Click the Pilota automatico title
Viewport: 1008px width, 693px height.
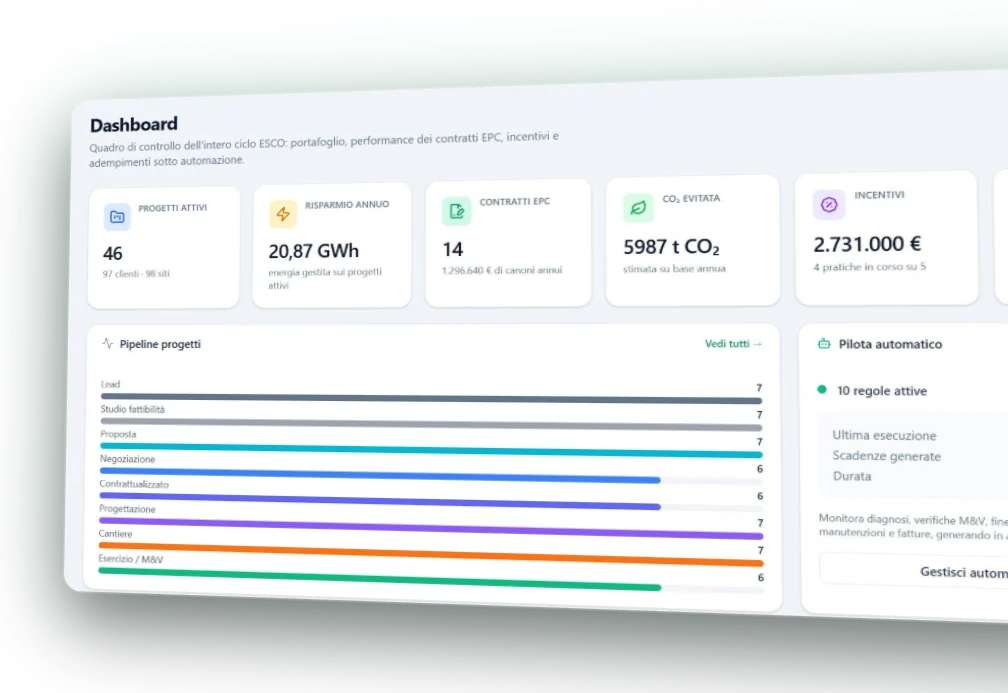890,345
